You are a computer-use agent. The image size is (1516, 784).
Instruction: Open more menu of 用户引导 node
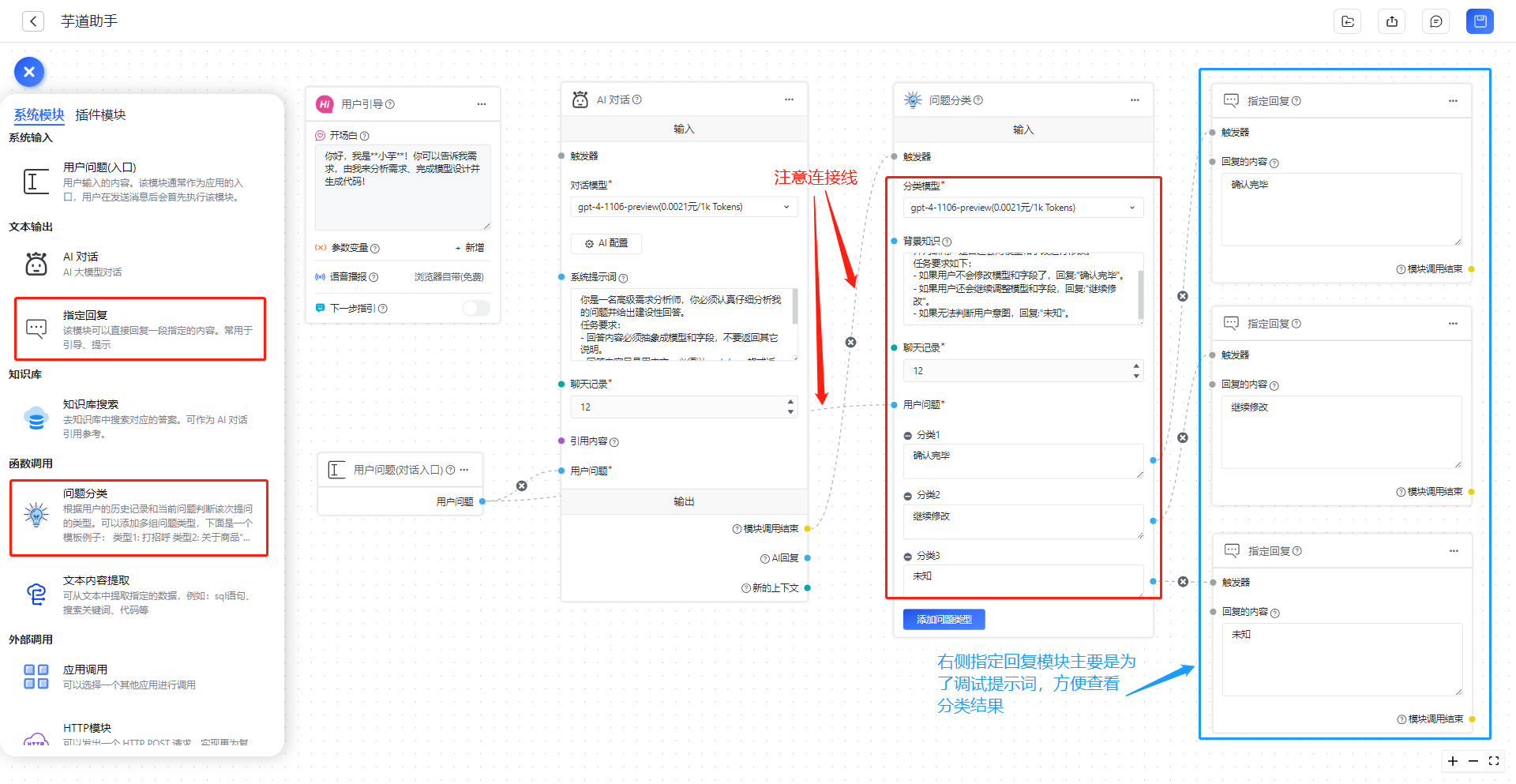pyautogui.click(x=482, y=104)
